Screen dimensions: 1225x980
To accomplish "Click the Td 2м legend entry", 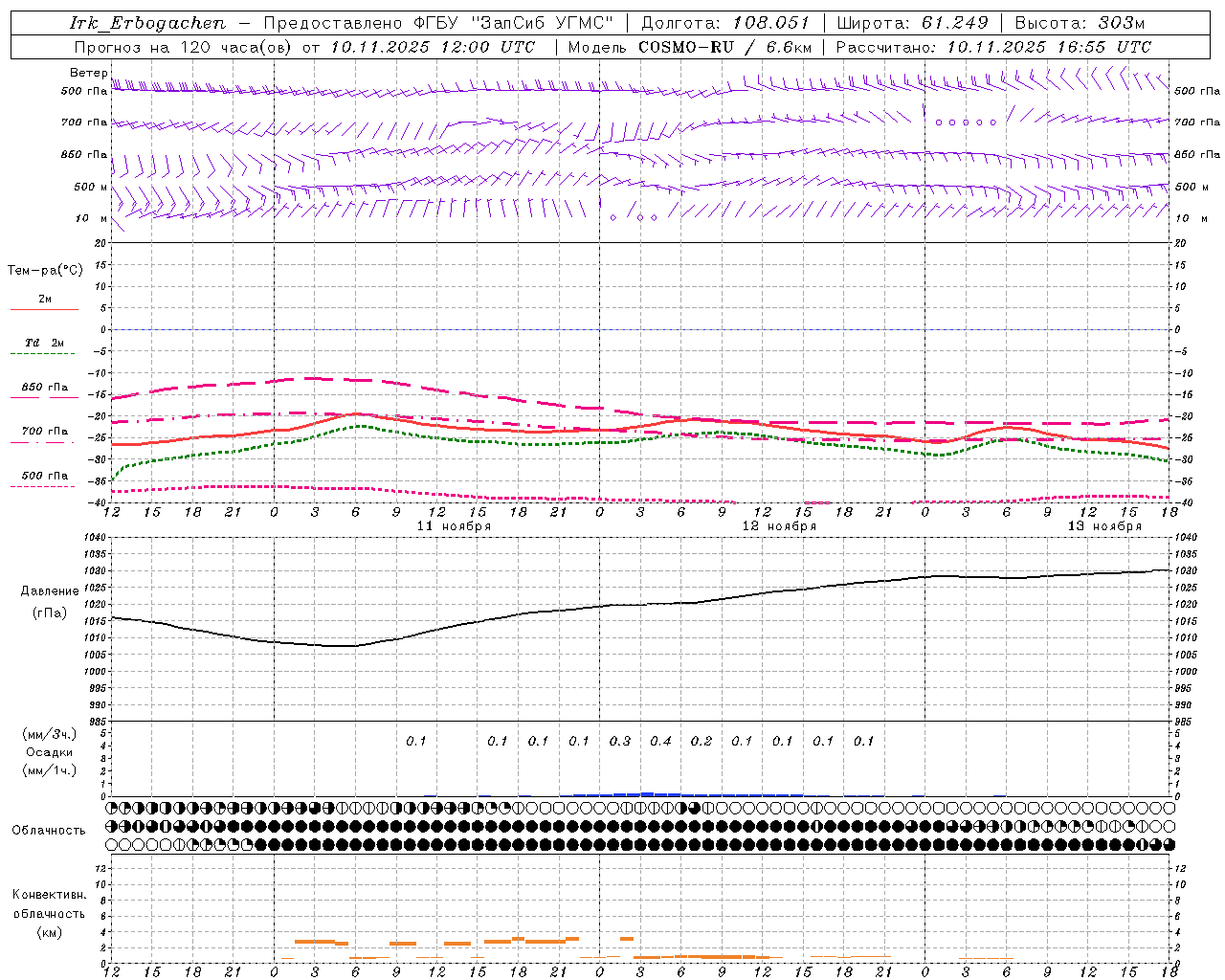I will 45,343.
